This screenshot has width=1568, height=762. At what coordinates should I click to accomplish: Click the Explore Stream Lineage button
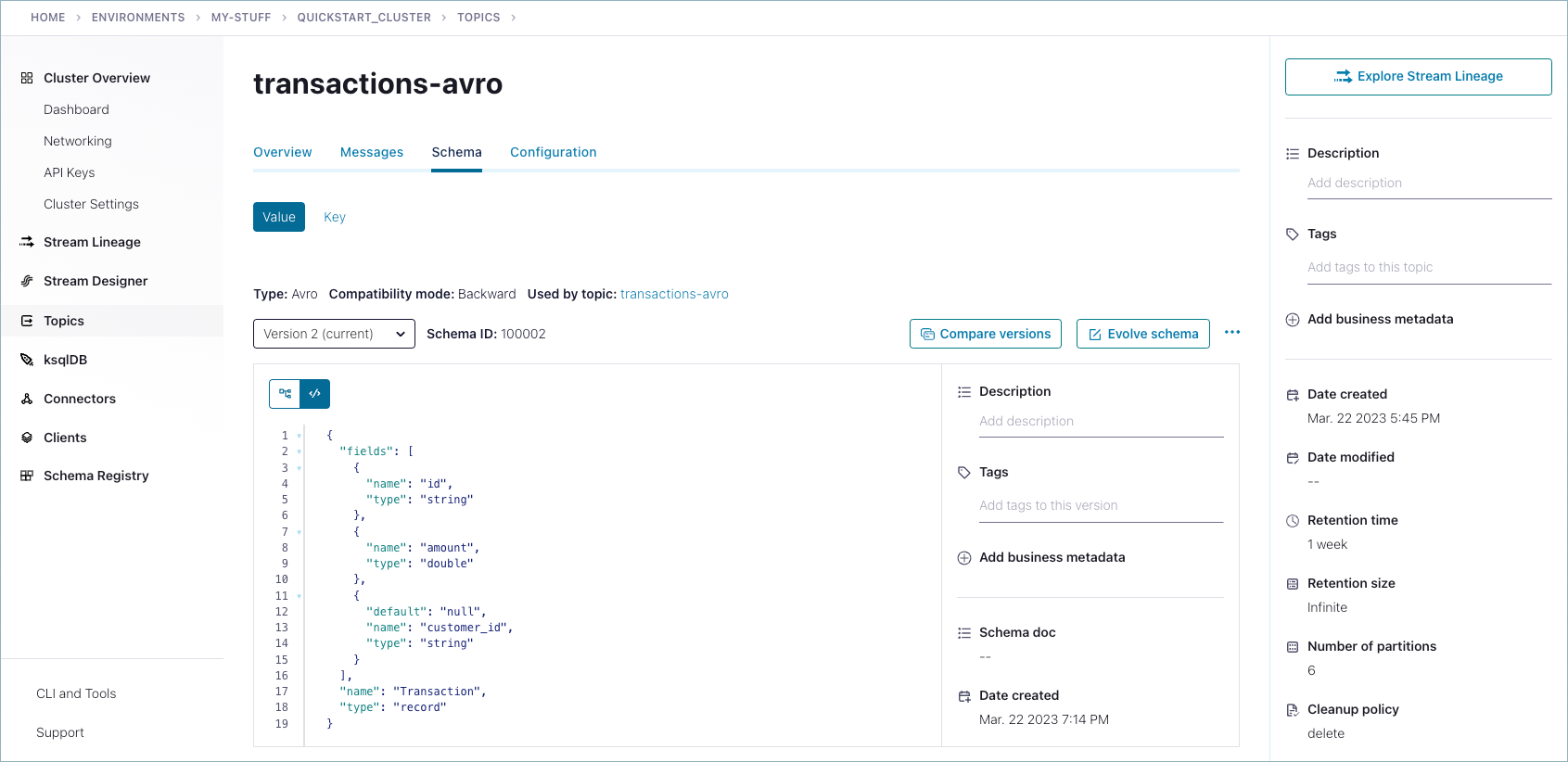[x=1418, y=77]
